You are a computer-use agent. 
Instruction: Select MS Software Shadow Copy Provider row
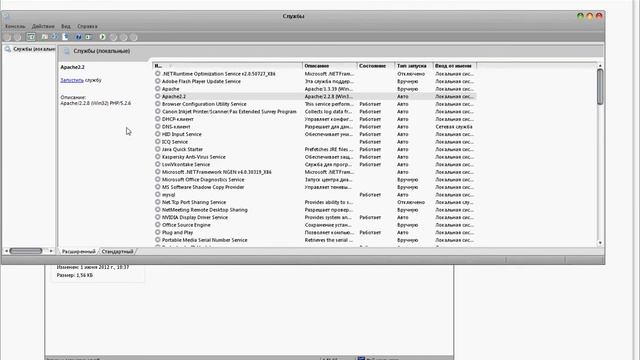pos(315,187)
